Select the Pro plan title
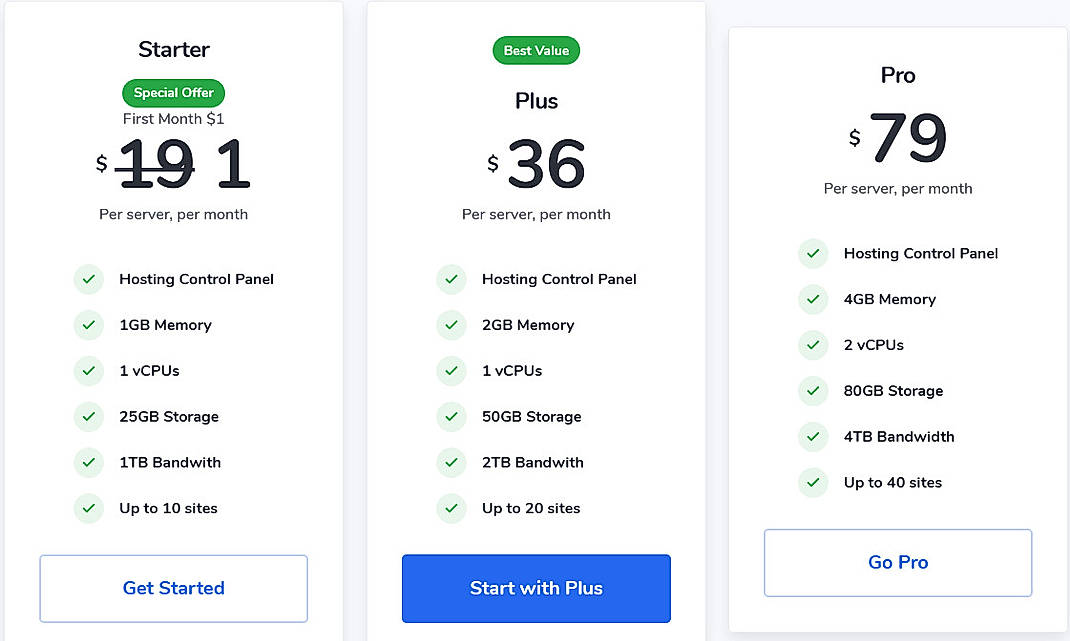The image size is (1070, 641). coord(897,74)
